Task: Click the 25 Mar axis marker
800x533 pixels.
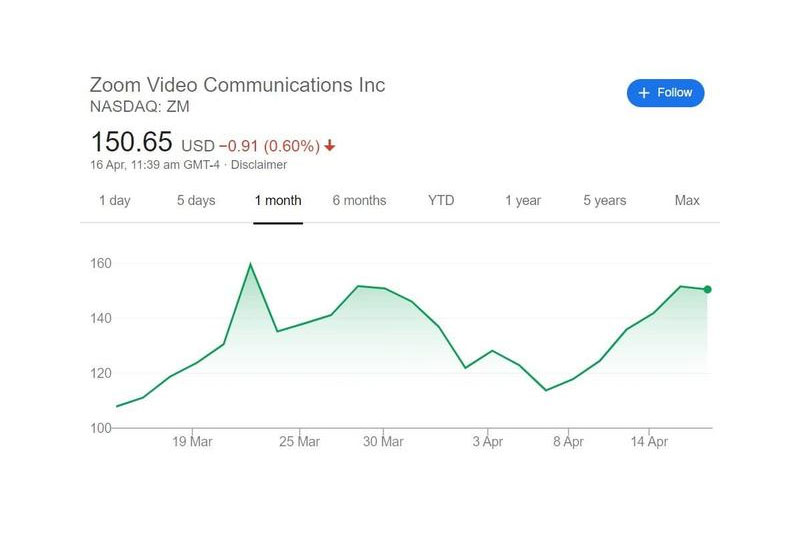Action: click(299, 441)
